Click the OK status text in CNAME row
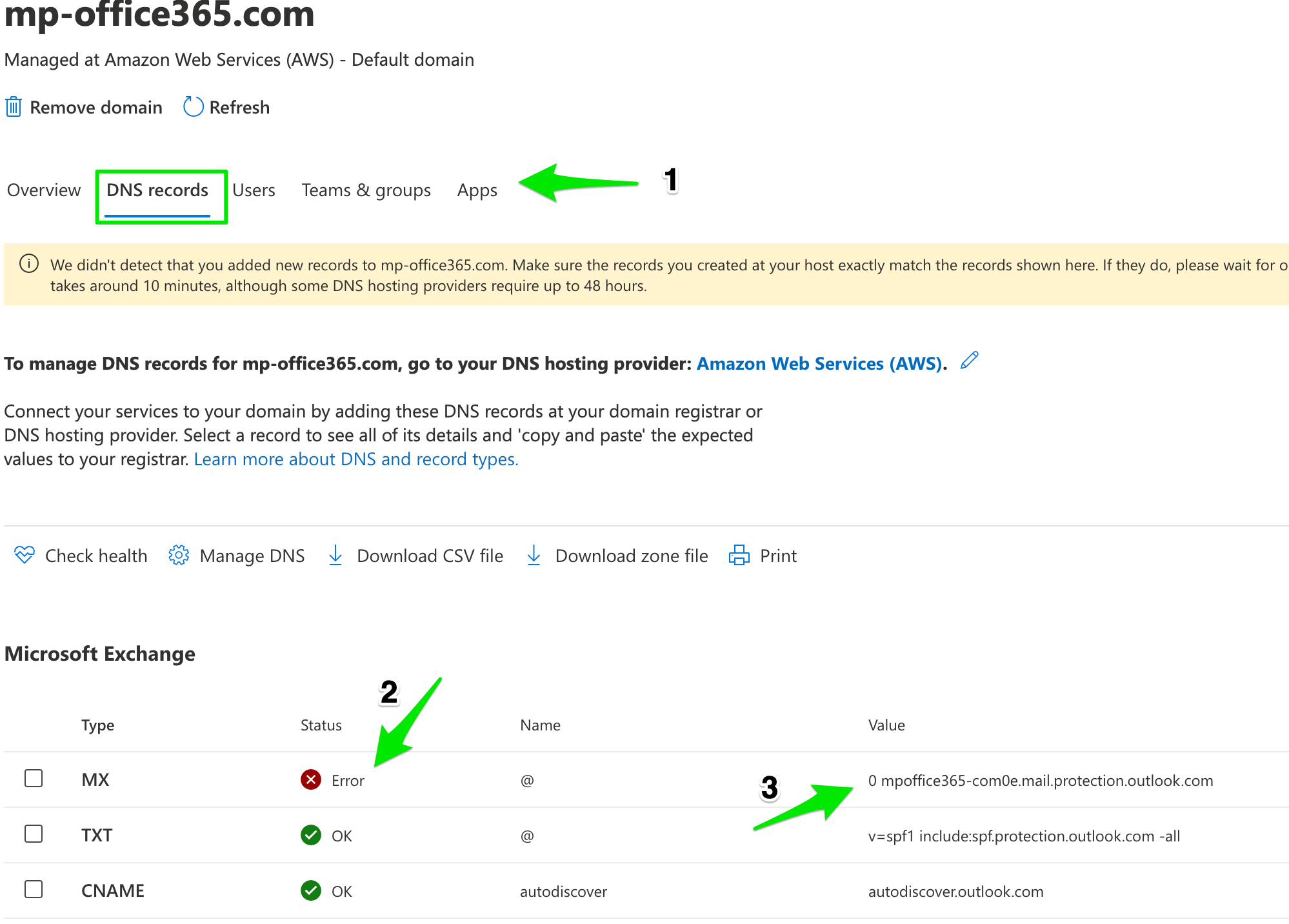Viewport: 1289px width, 924px height. (342, 892)
